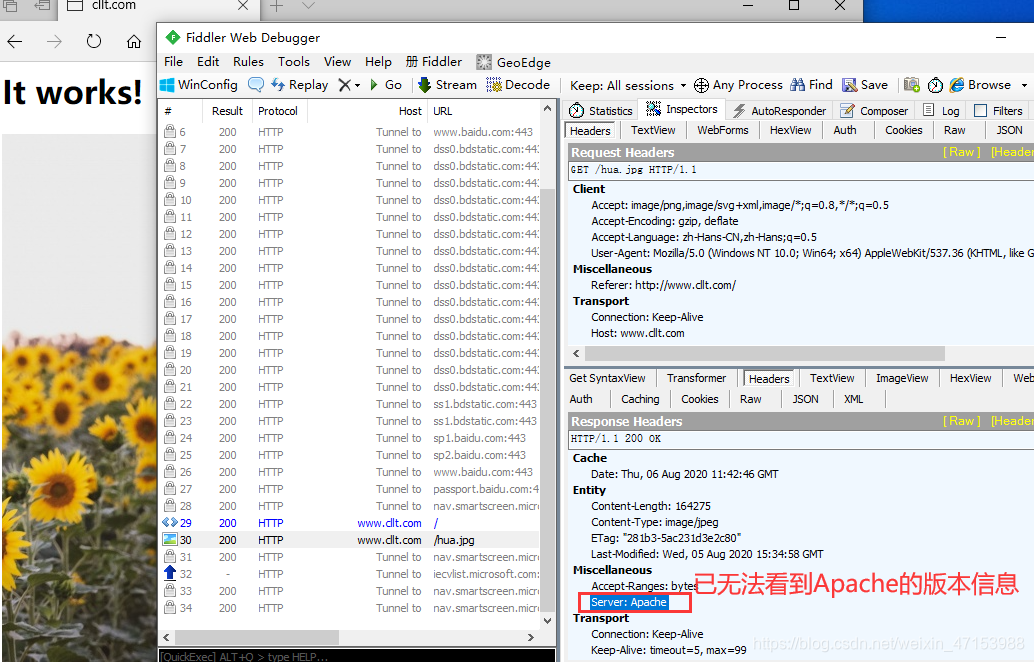Switch to the Log tab
Screen dimensions: 1034x662
click(x=941, y=111)
